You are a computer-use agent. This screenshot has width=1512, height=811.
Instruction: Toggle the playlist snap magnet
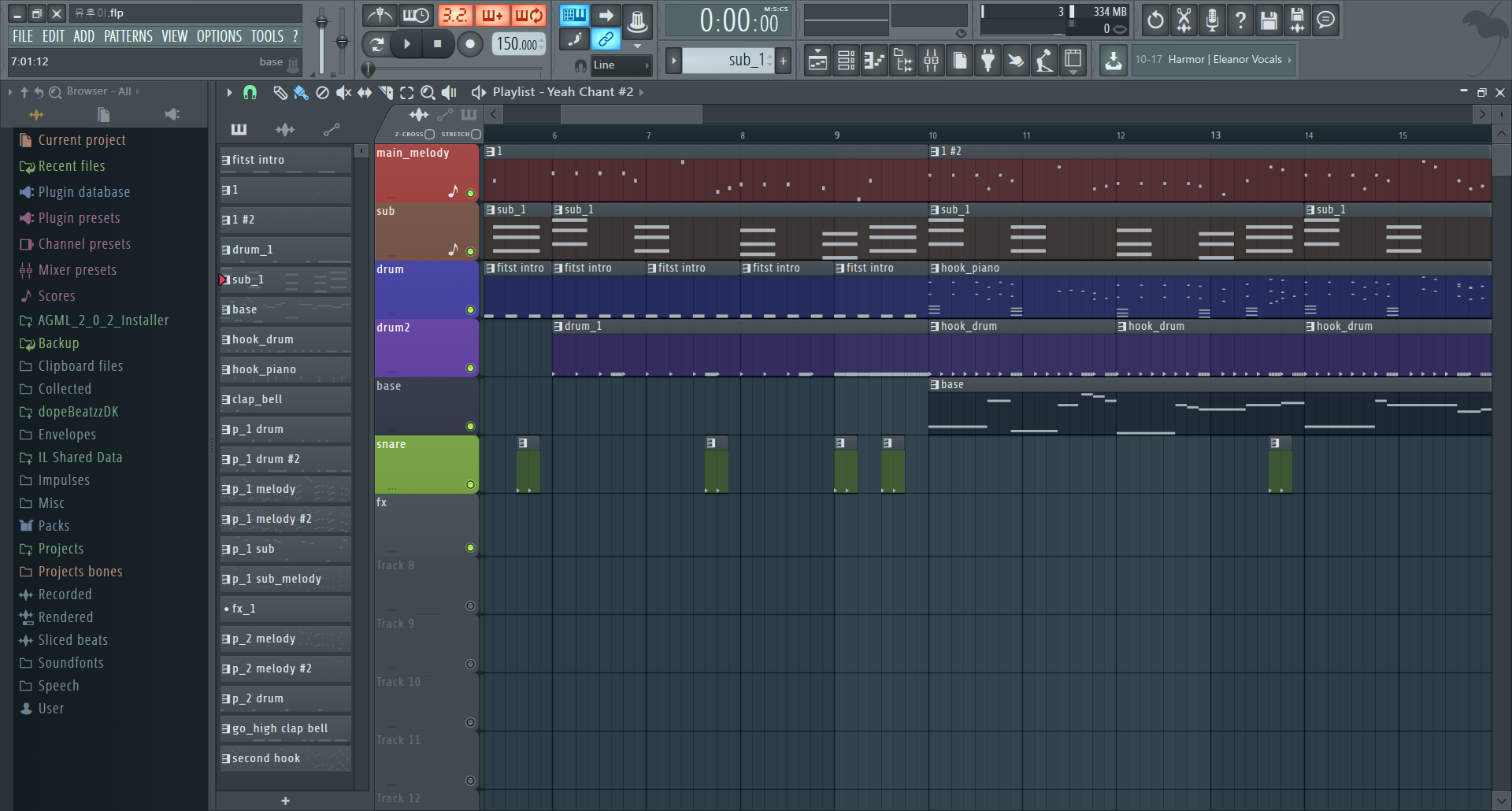click(x=250, y=92)
